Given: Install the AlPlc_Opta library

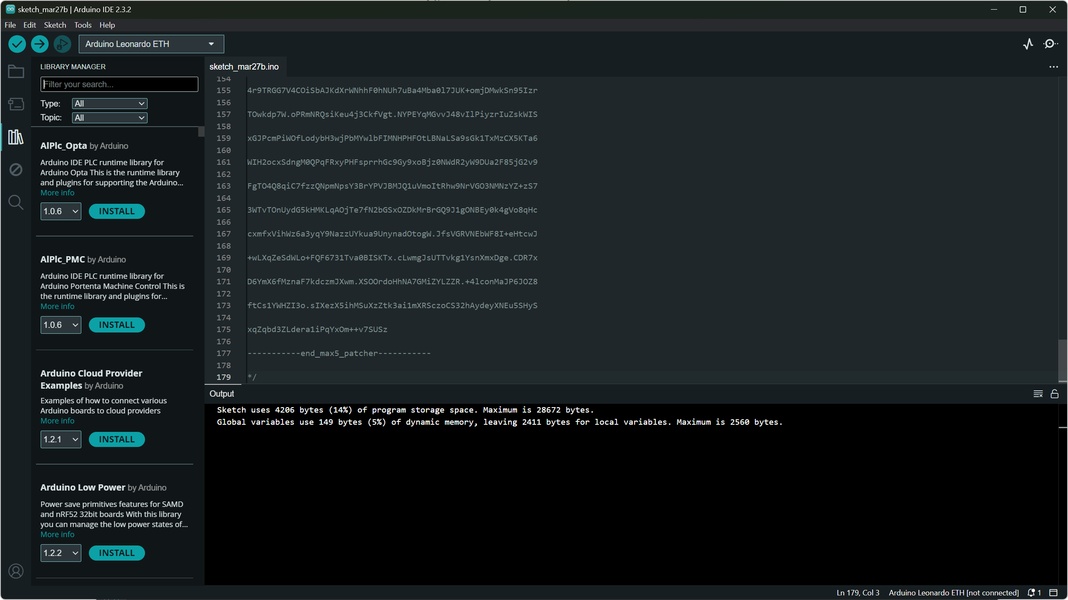Looking at the screenshot, I should 116,212.
